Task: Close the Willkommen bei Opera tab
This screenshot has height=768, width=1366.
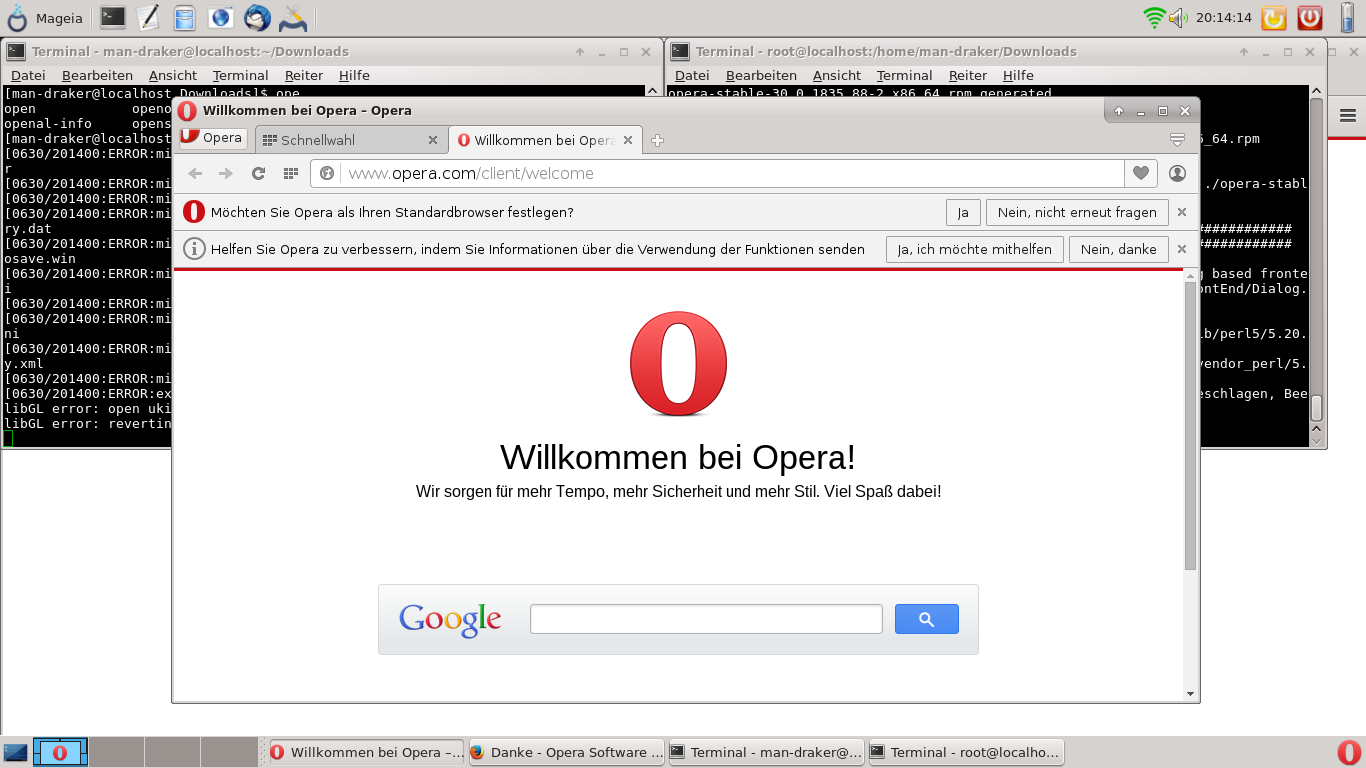Action: (628, 140)
